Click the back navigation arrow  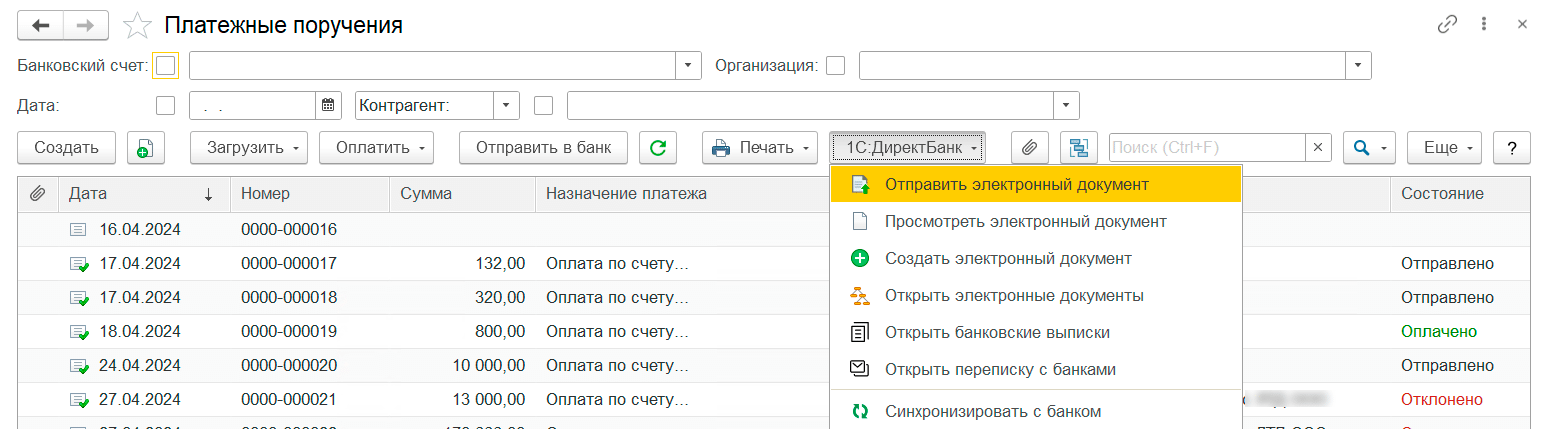[x=41, y=25]
